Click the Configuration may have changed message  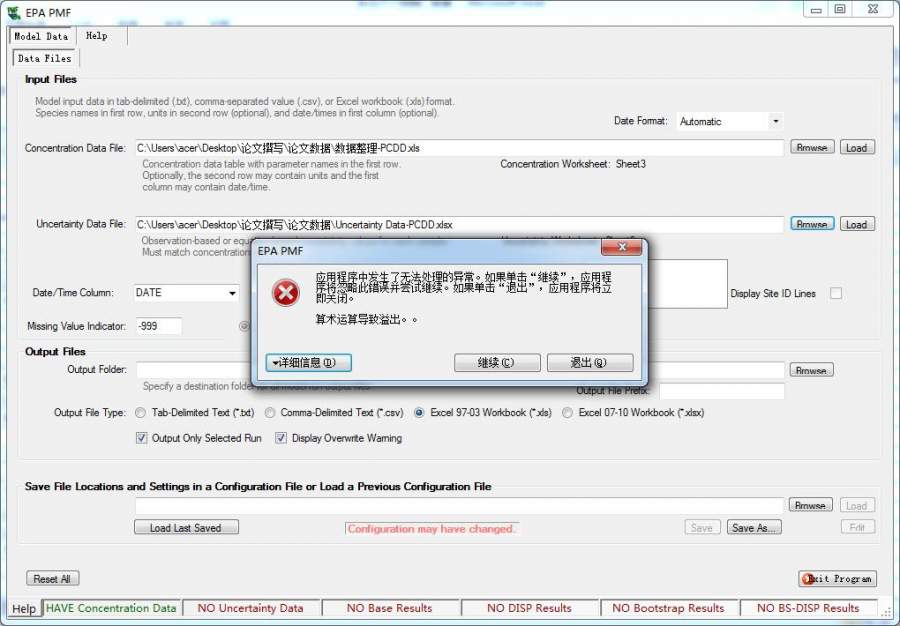point(431,528)
